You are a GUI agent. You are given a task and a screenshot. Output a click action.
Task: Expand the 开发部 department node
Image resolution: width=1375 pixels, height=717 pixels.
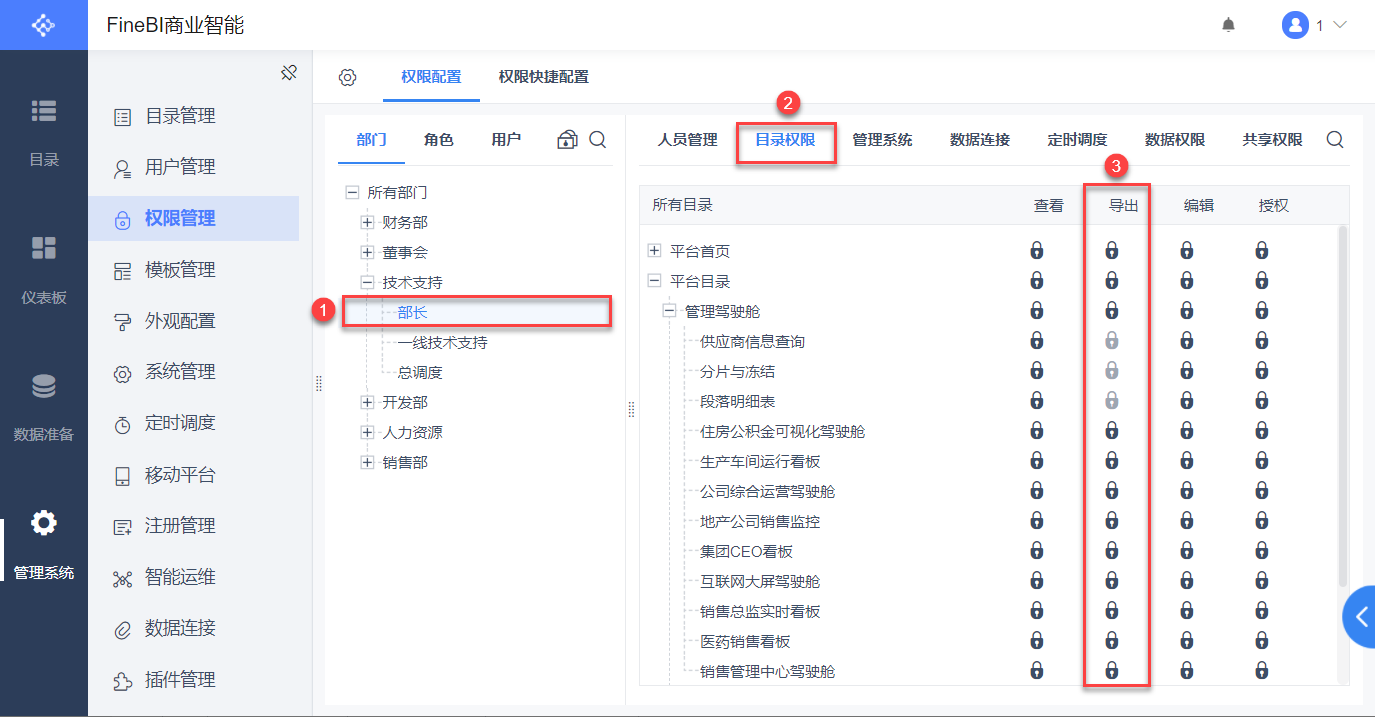367,402
